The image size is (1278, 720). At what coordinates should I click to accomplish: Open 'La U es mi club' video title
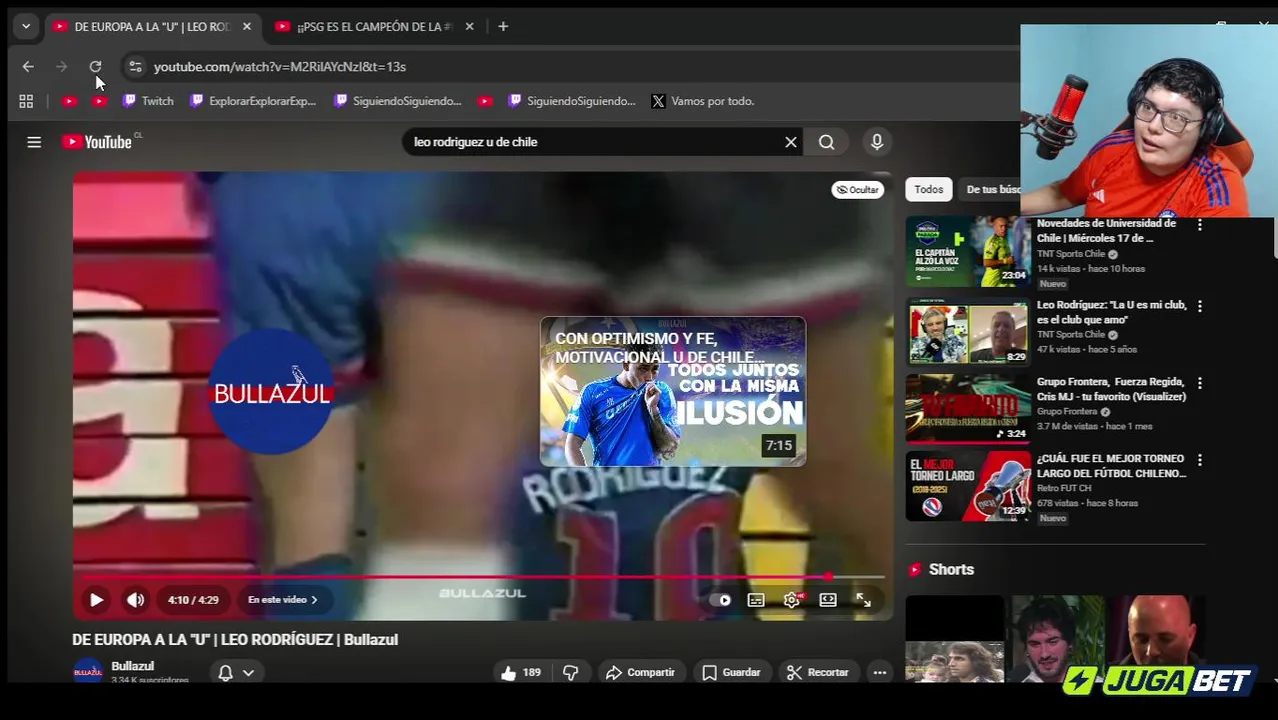tap(1111, 312)
